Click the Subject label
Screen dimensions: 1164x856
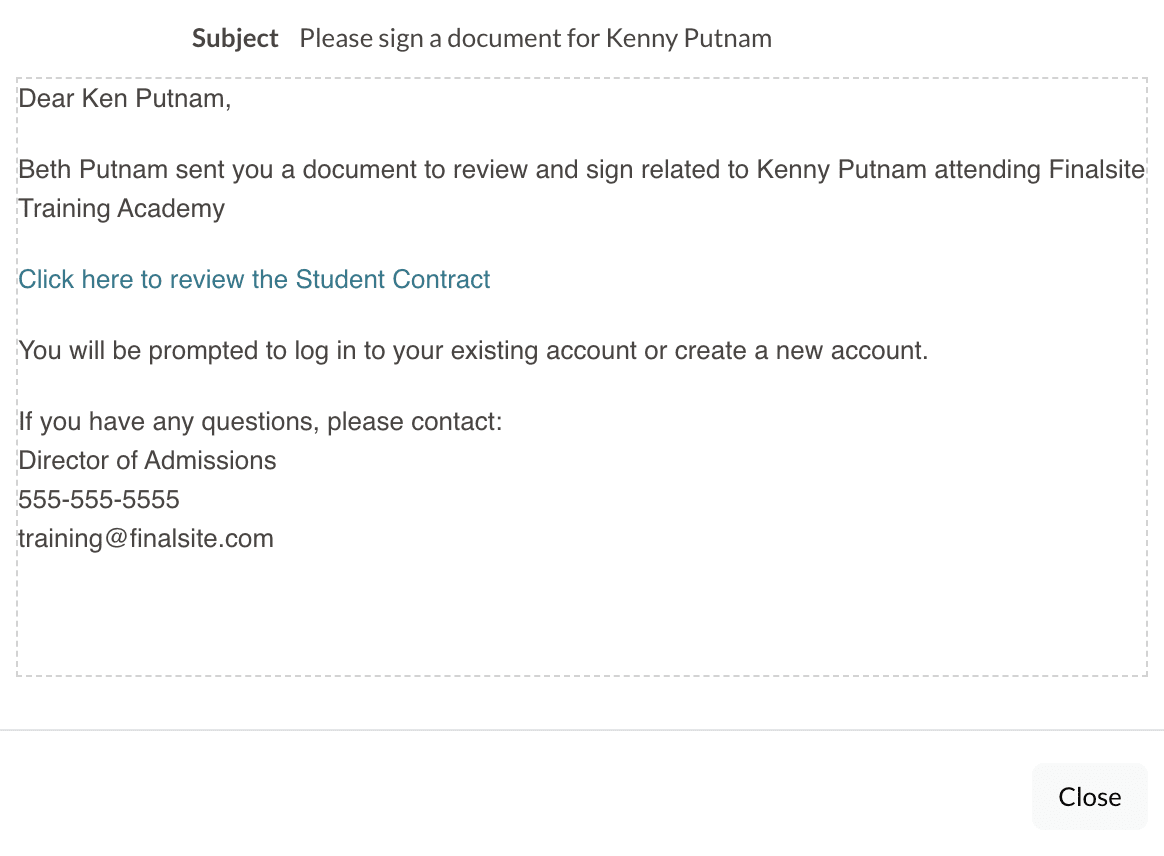tap(235, 39)
